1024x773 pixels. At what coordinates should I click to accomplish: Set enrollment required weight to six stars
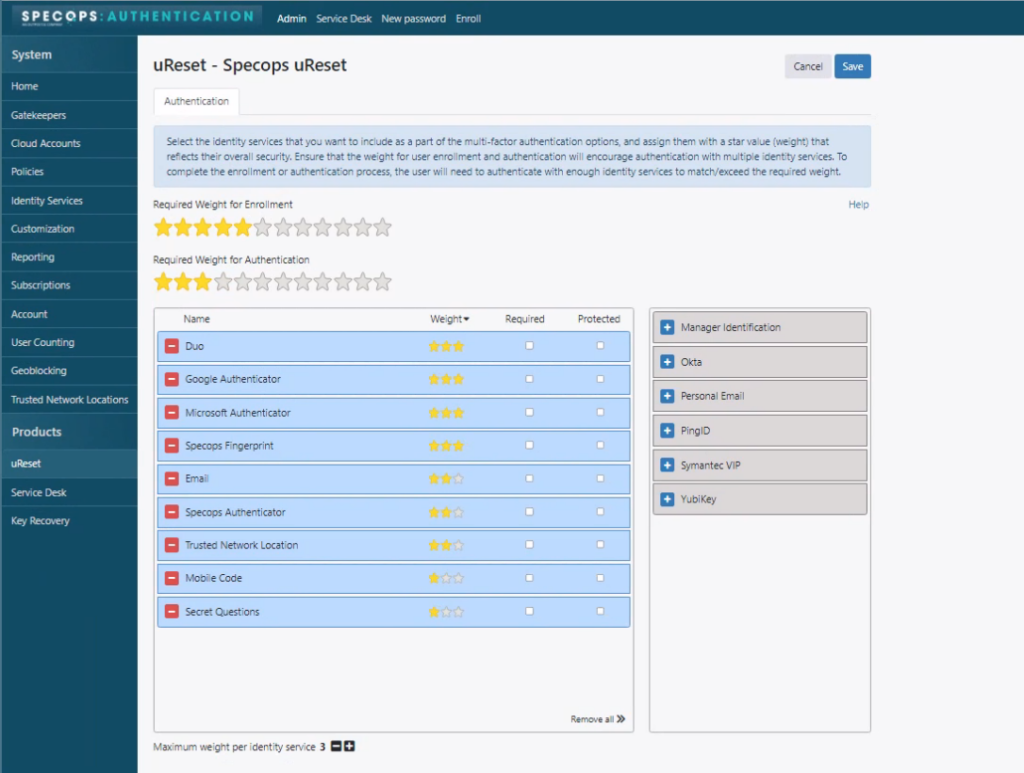point(263,227)
